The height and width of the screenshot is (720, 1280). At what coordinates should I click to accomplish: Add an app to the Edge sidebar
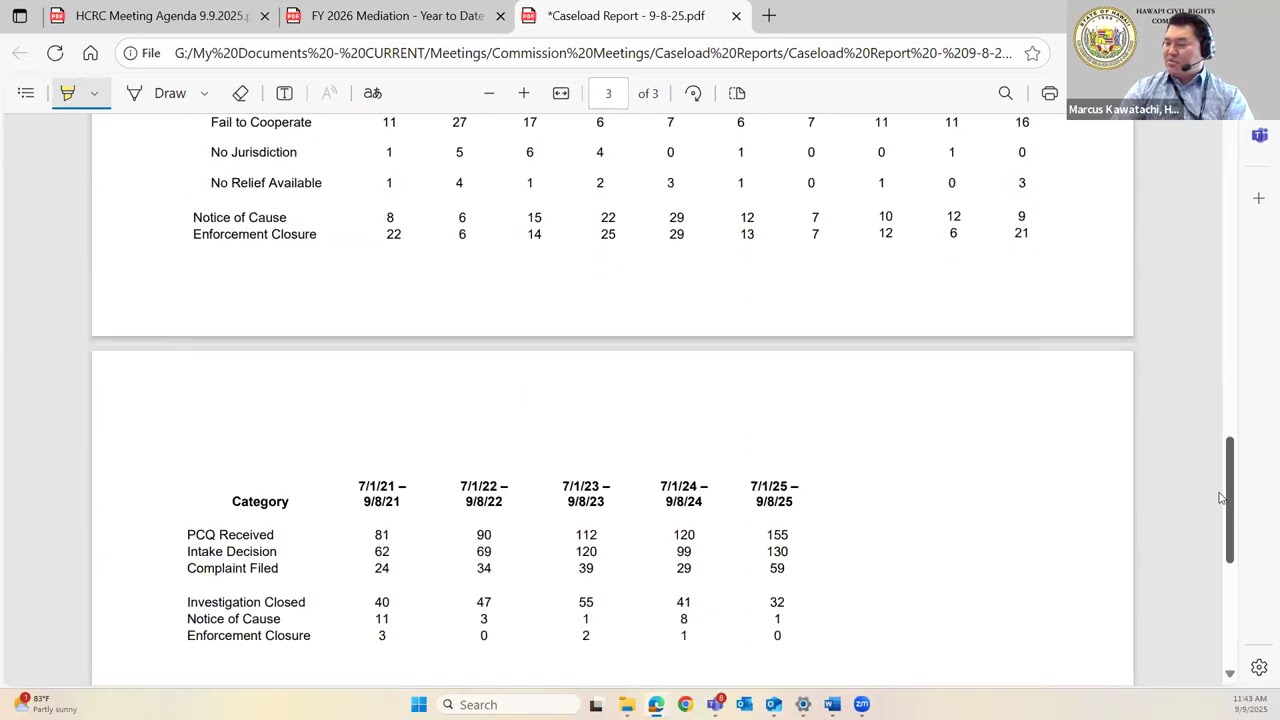coord(1259,198)
